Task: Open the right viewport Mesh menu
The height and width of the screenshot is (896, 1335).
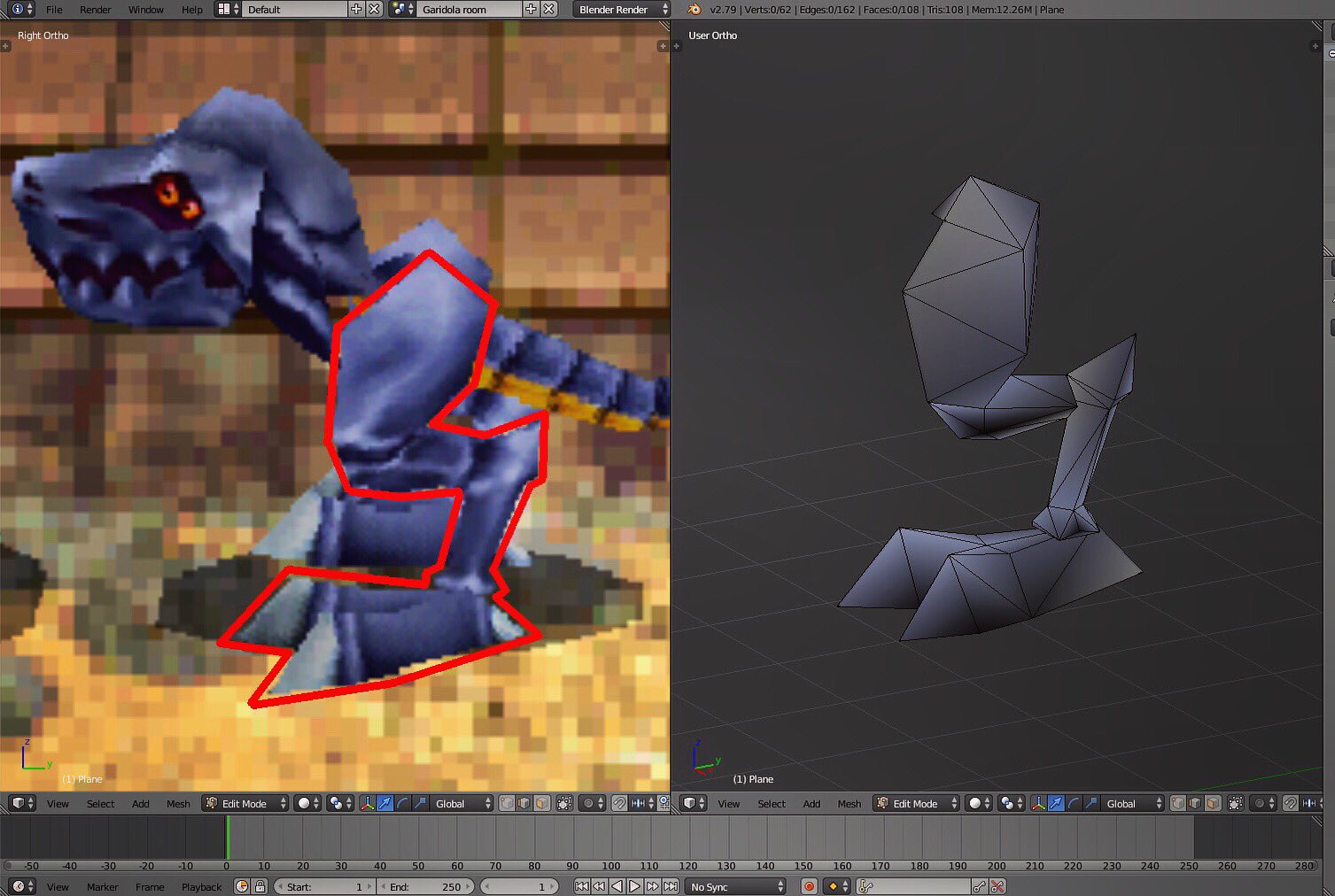Action: 850,804
